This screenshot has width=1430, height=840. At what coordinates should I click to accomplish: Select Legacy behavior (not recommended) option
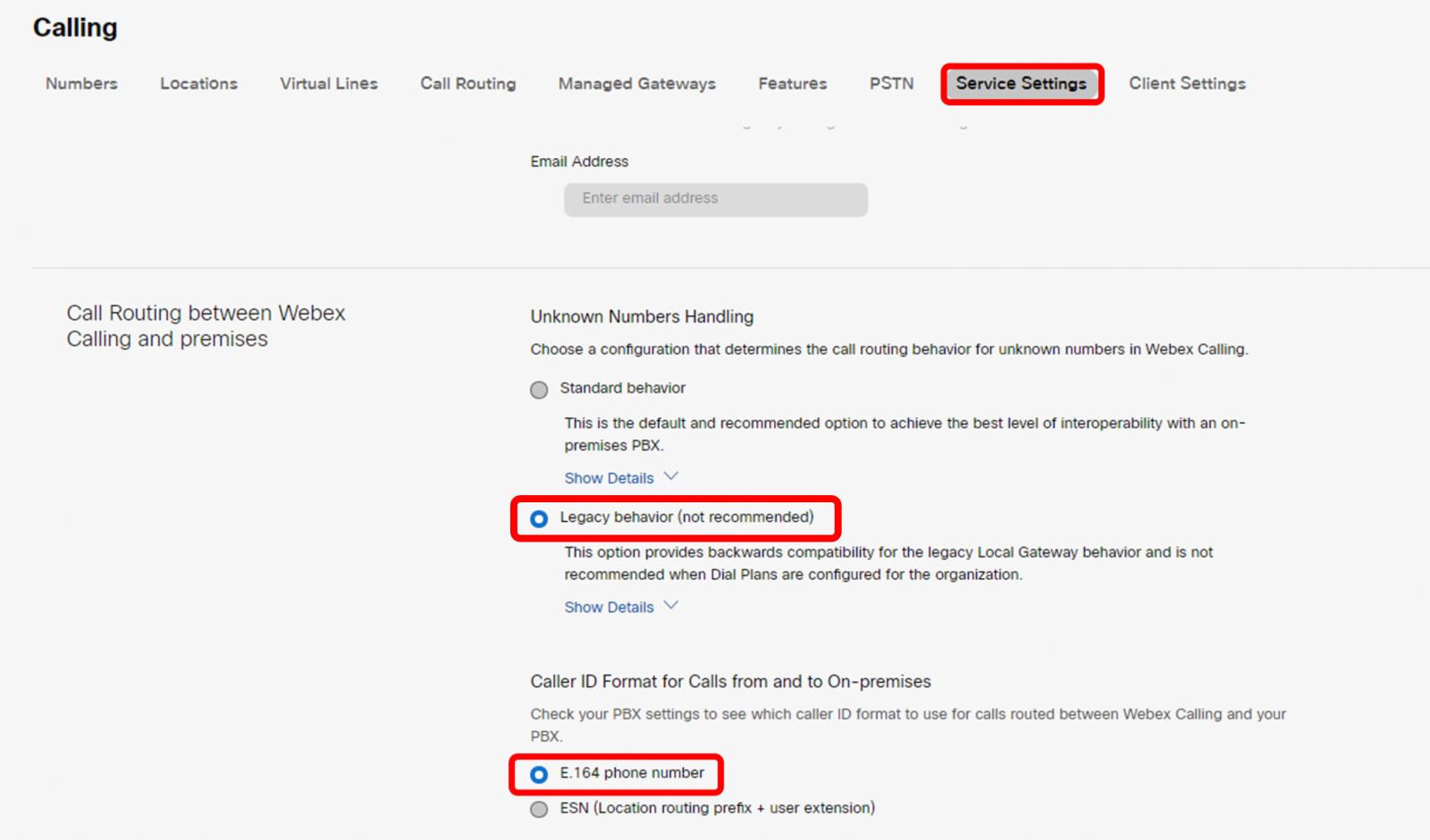click(x=539, y=518)
